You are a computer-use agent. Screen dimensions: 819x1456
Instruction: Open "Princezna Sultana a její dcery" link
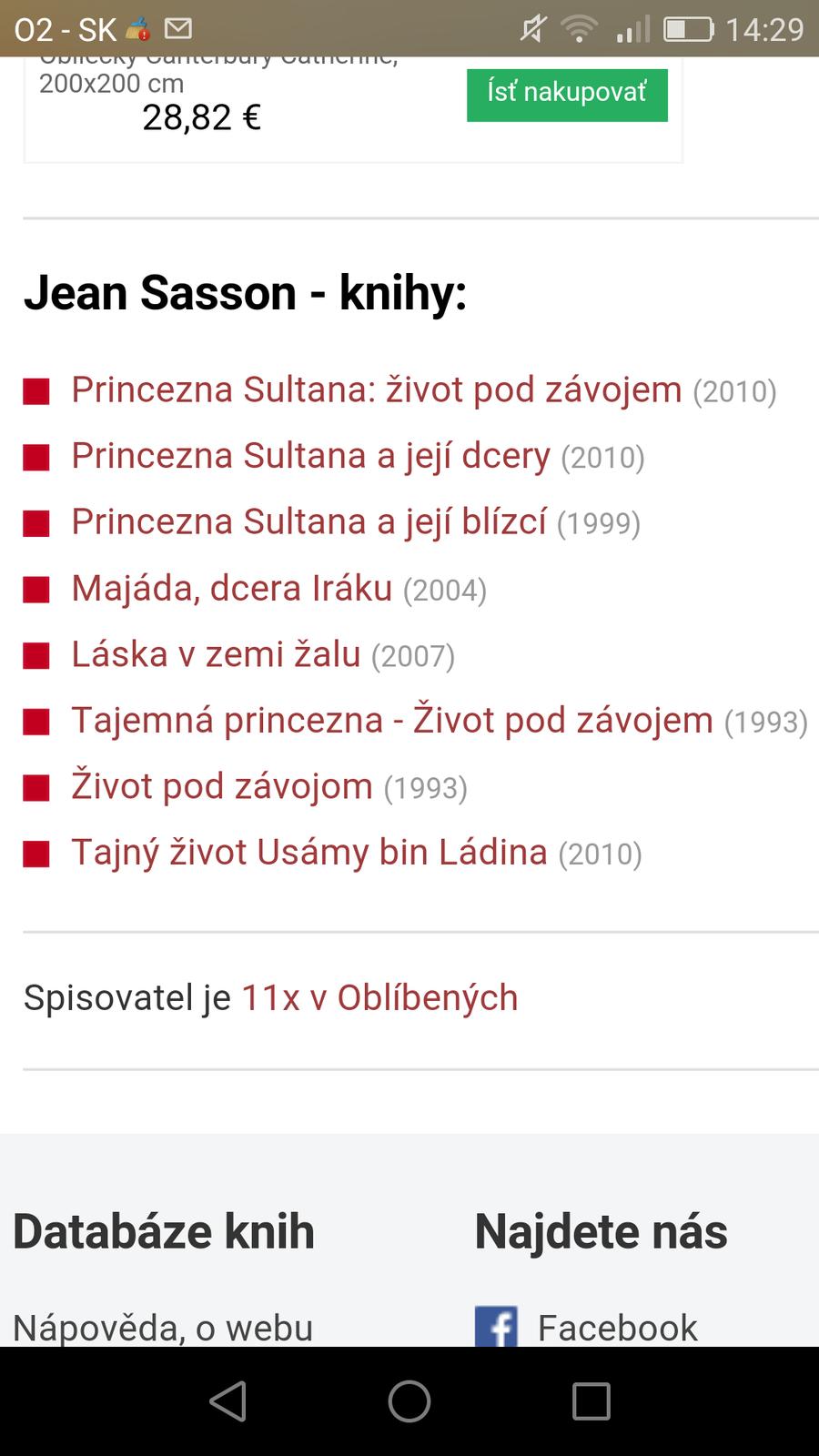tap(310, 456)
